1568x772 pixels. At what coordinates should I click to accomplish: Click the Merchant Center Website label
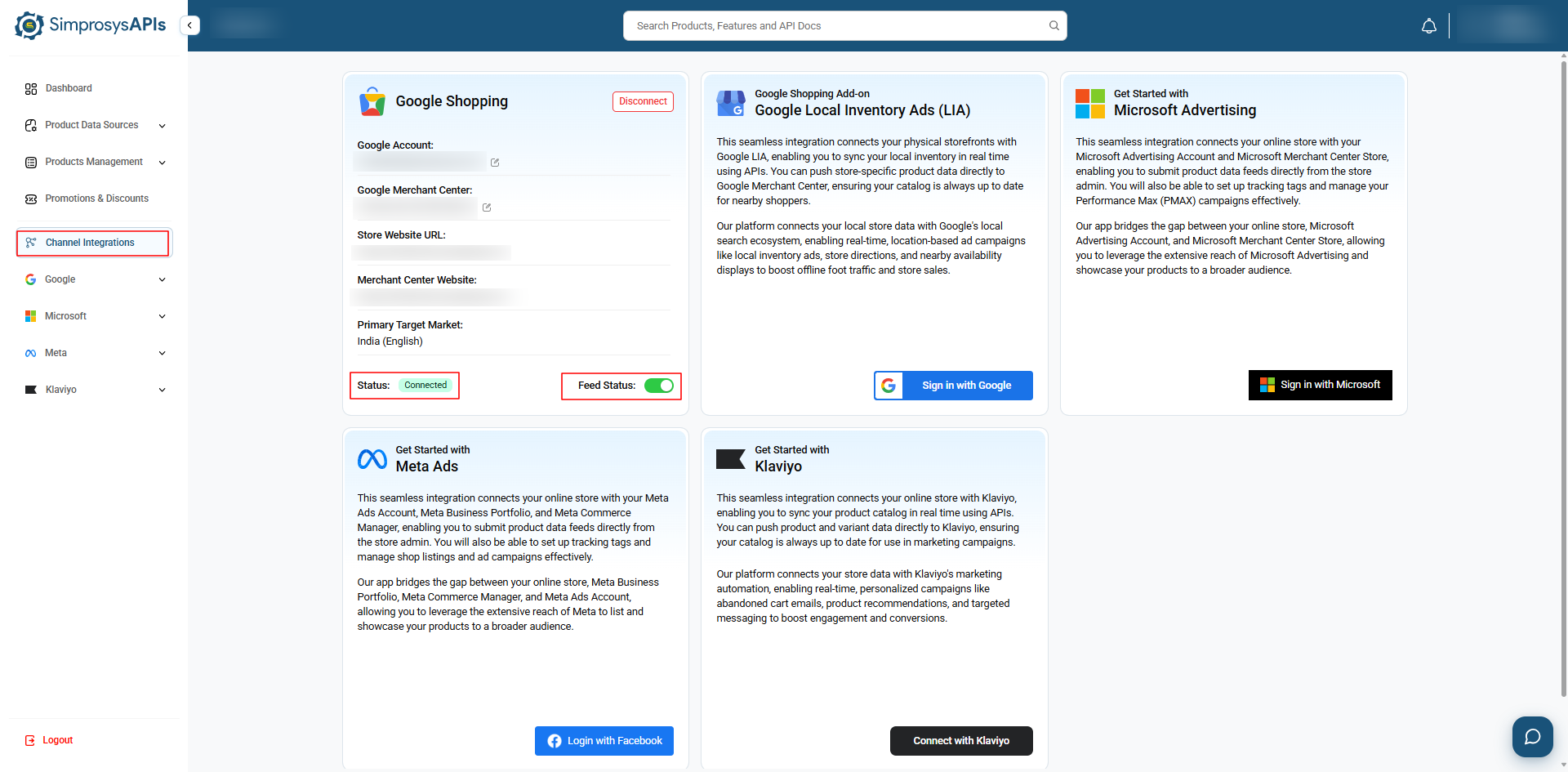pyautogui.click(x=416, y=280)
